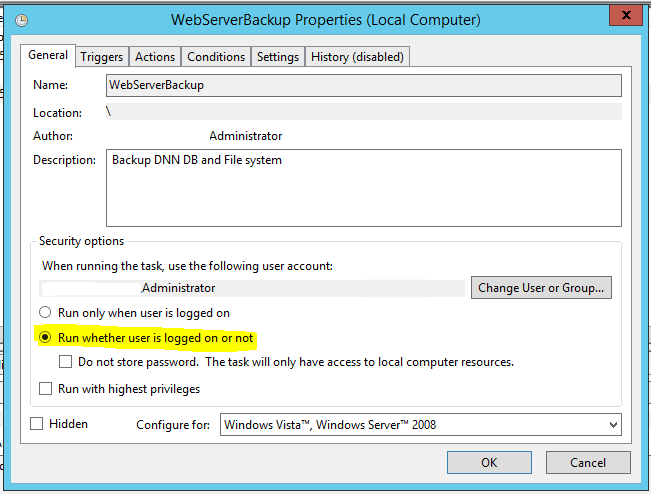
Task: Click the Security options group label
Action: [81, 241]
